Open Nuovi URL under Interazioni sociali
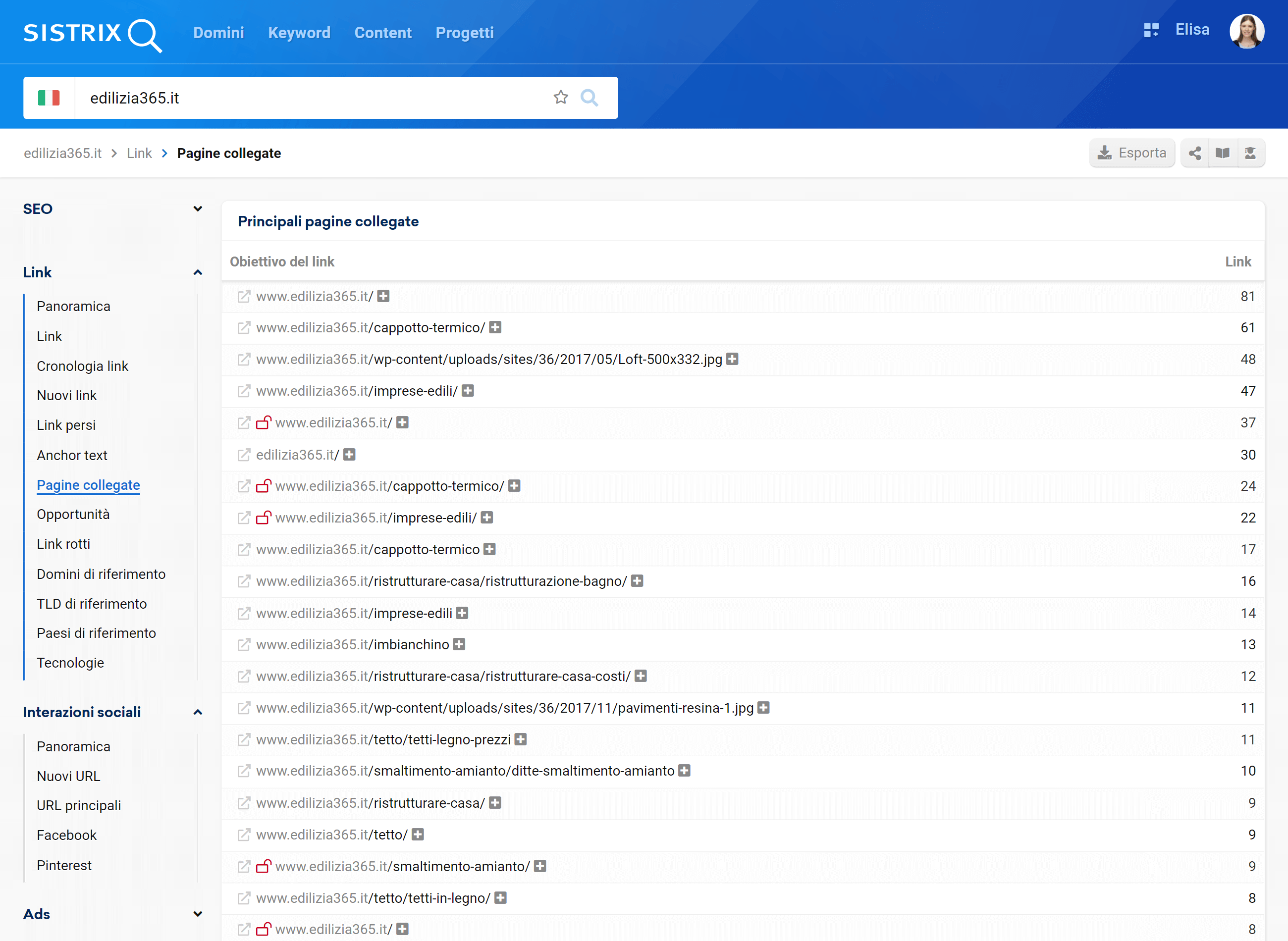Viewport: 1288px width, 941px height. [x=68, y=776]
